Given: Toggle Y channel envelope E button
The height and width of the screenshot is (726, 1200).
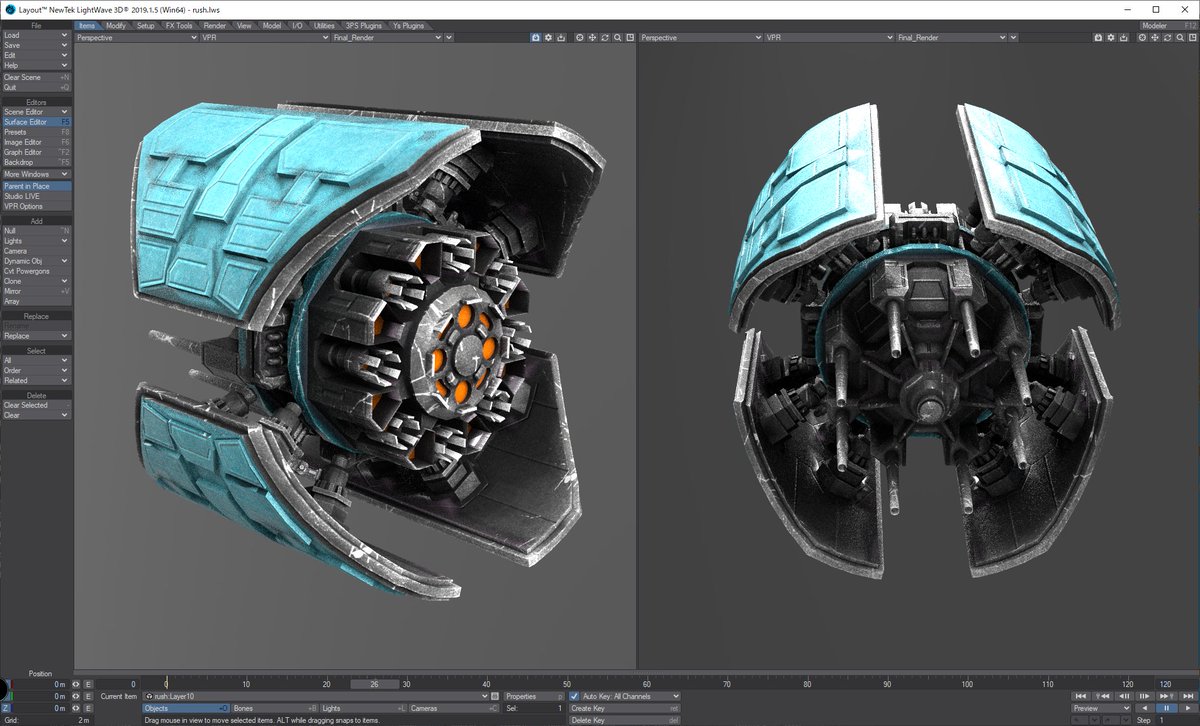Looking at the screenshot, I should pos(88,696).
